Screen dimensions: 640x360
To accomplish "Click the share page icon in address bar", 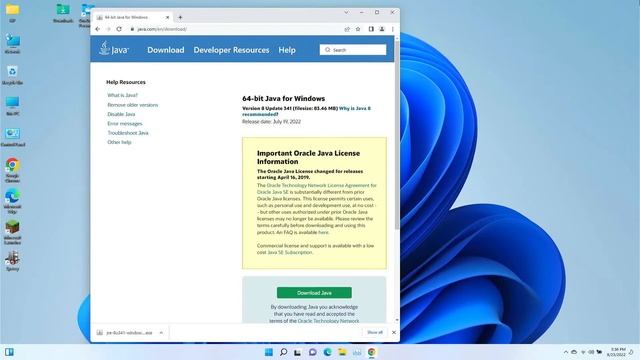I will point(347,29).
